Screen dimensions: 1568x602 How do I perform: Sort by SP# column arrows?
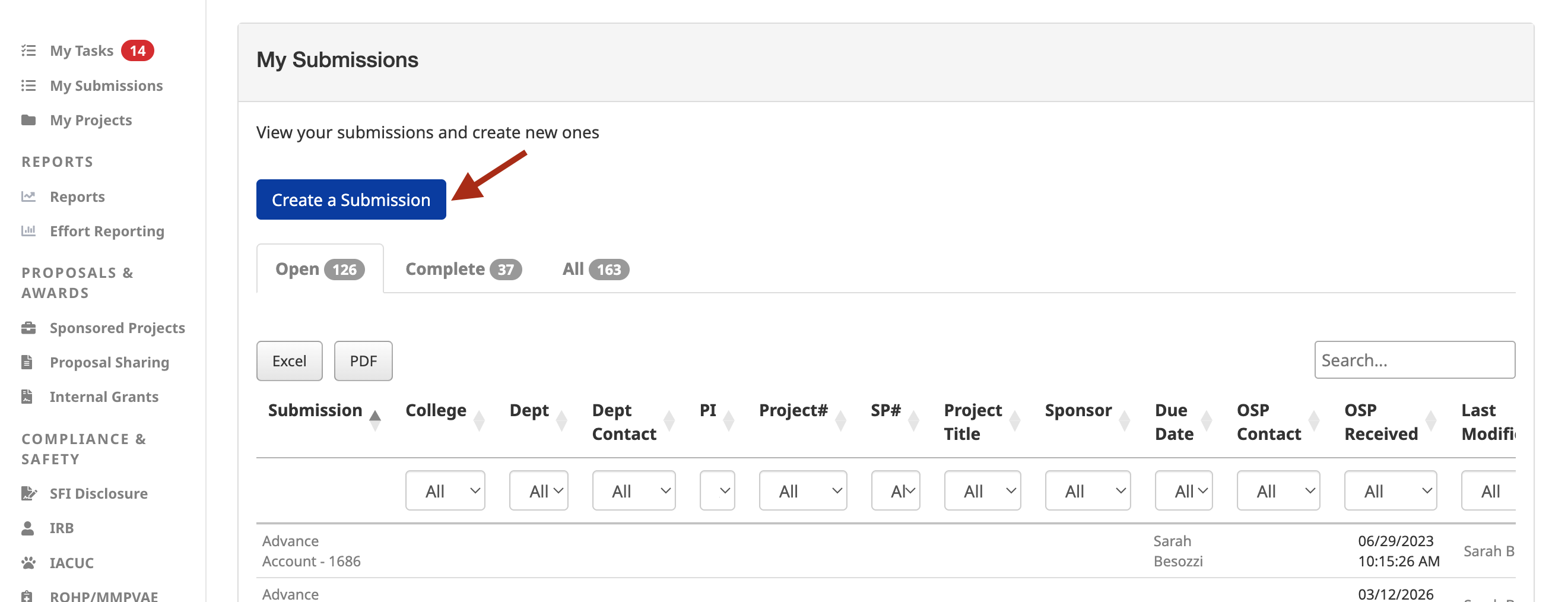(913, 420)
